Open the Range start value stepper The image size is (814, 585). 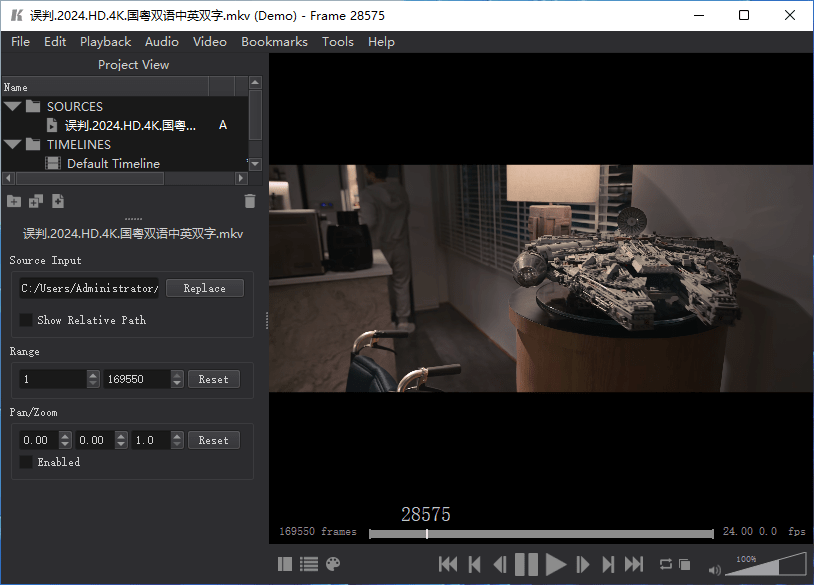[x=92, y=378]
